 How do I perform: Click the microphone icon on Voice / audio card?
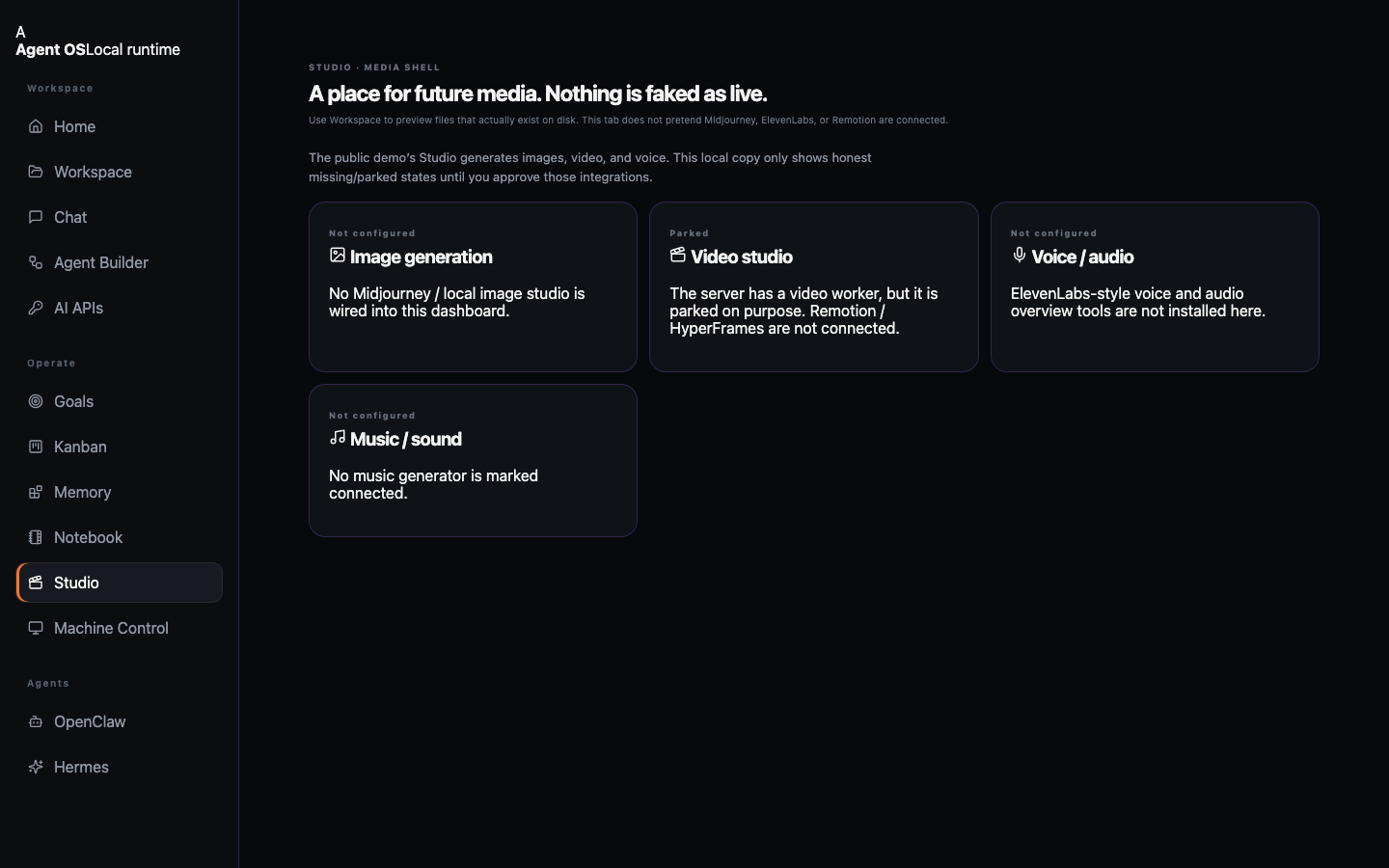coord(1019,255)
